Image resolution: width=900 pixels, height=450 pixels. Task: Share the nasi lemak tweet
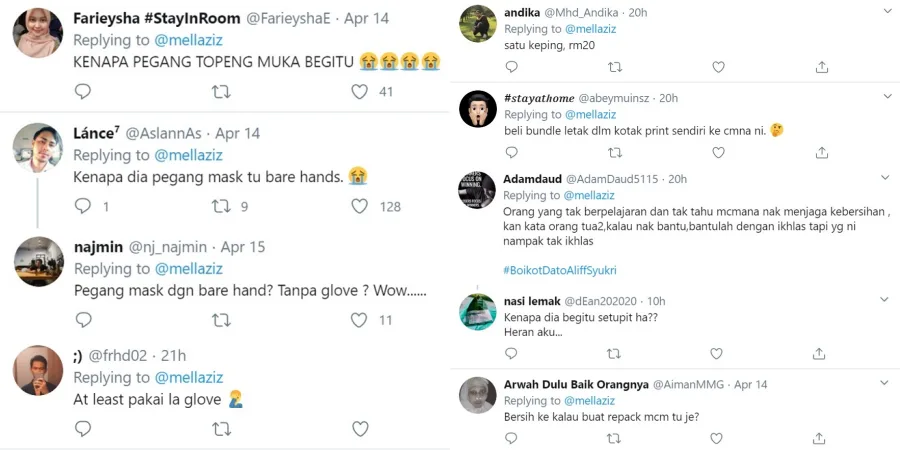(x=821, y=353)
